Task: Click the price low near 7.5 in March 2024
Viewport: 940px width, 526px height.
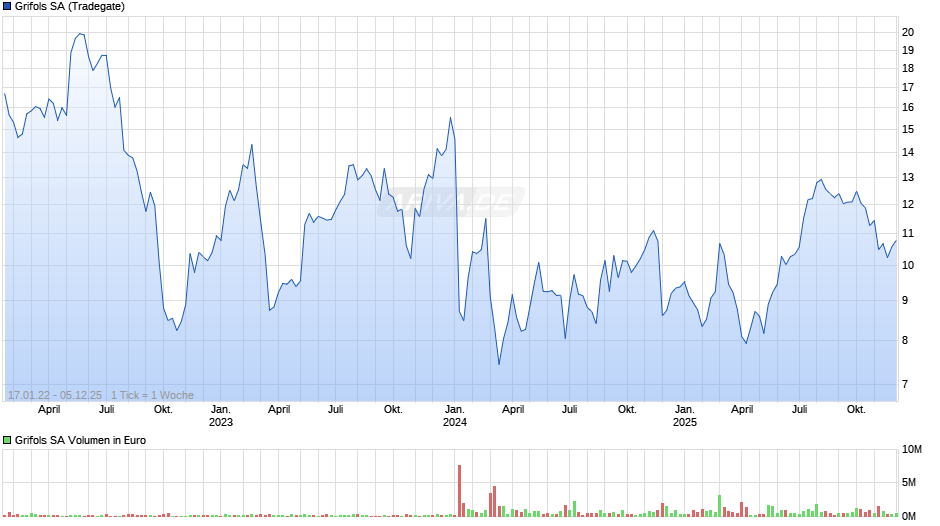Action: pyautogui.click(x=499, y=363)
